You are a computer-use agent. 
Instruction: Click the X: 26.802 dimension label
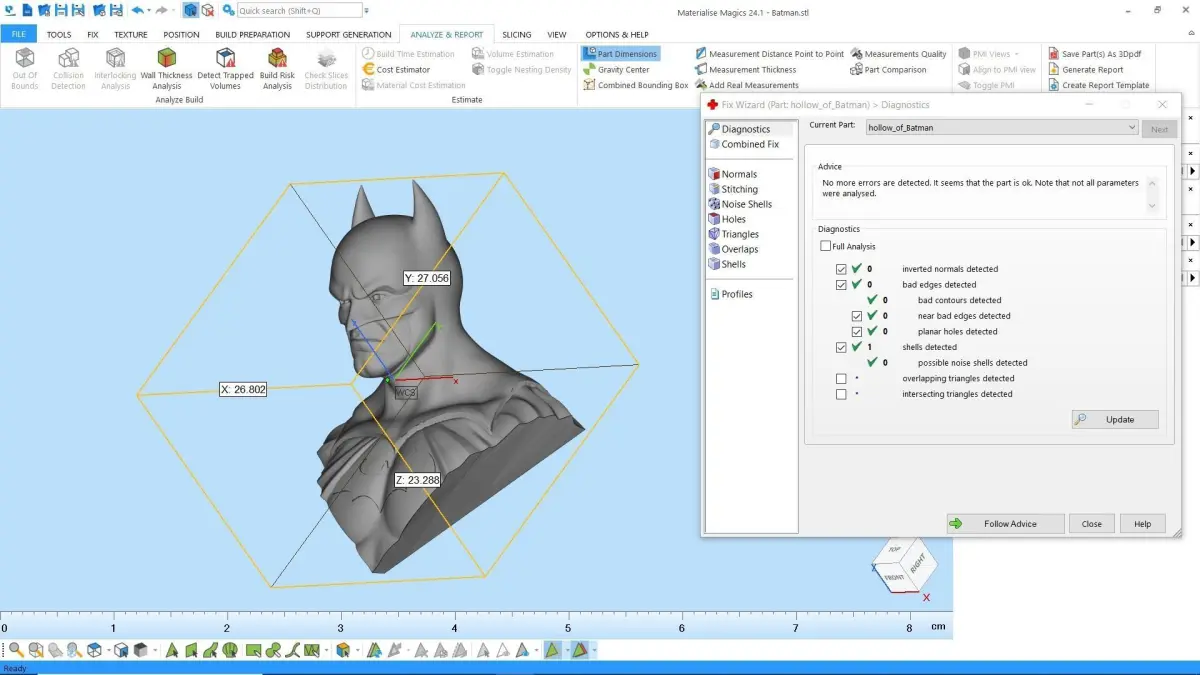pos(243,389)
